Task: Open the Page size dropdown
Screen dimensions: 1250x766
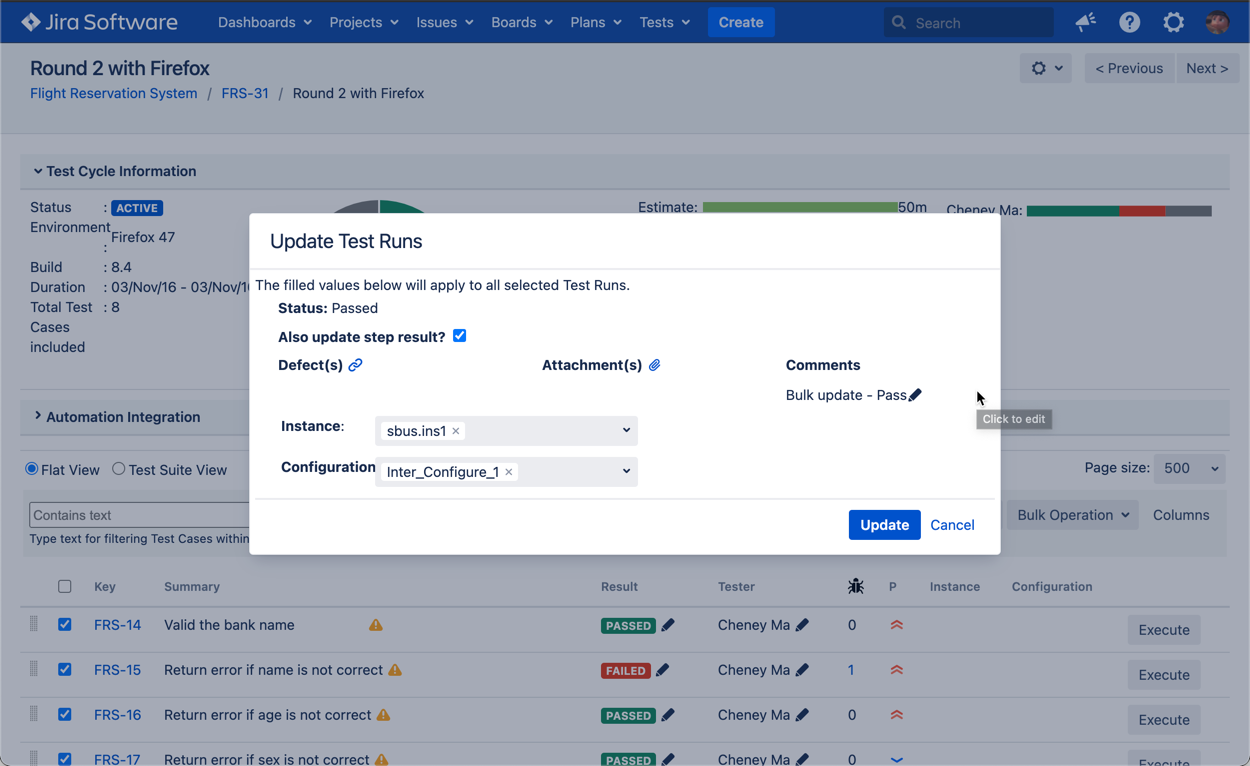Action: click(1189, 468)
